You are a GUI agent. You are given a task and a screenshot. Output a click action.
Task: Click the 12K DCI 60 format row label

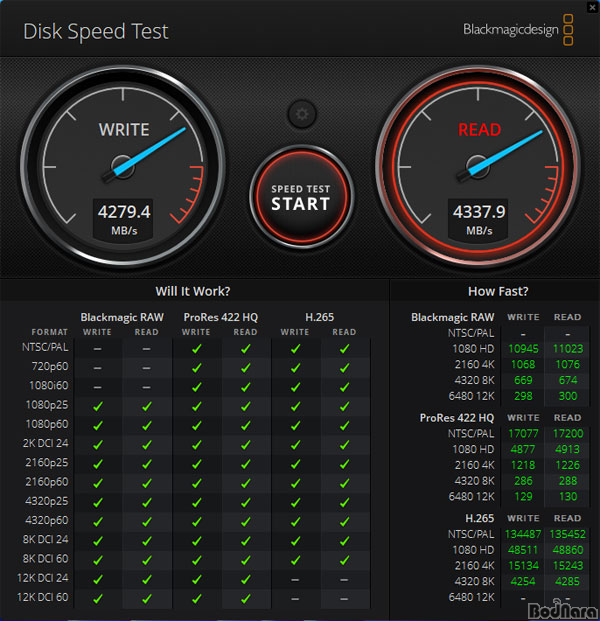pos(43,597)
